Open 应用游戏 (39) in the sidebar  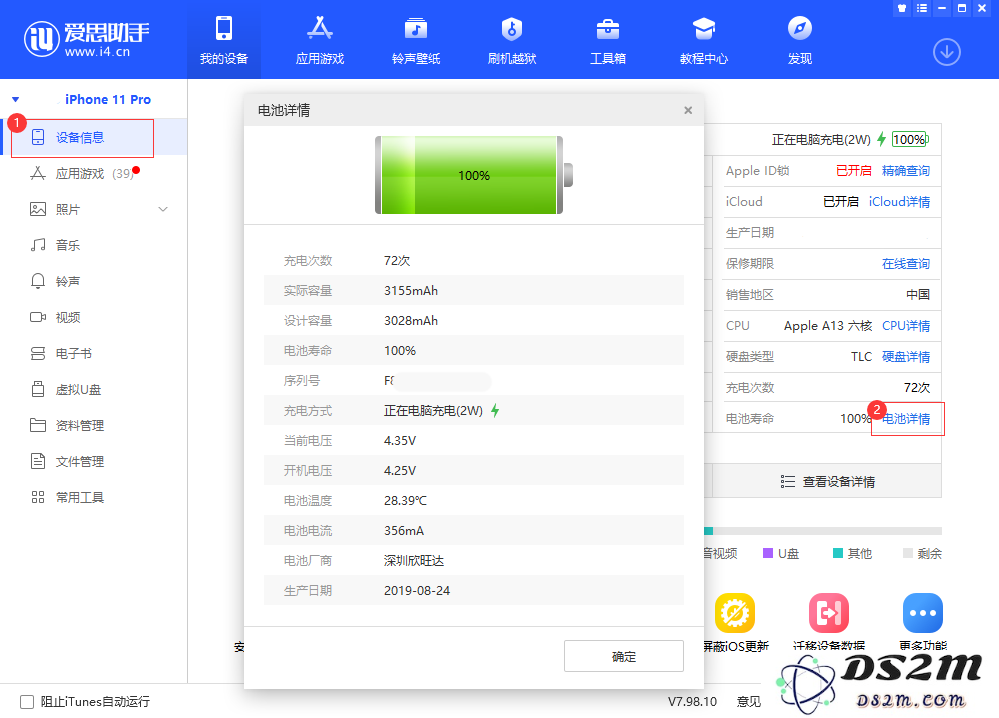[94, 173]
